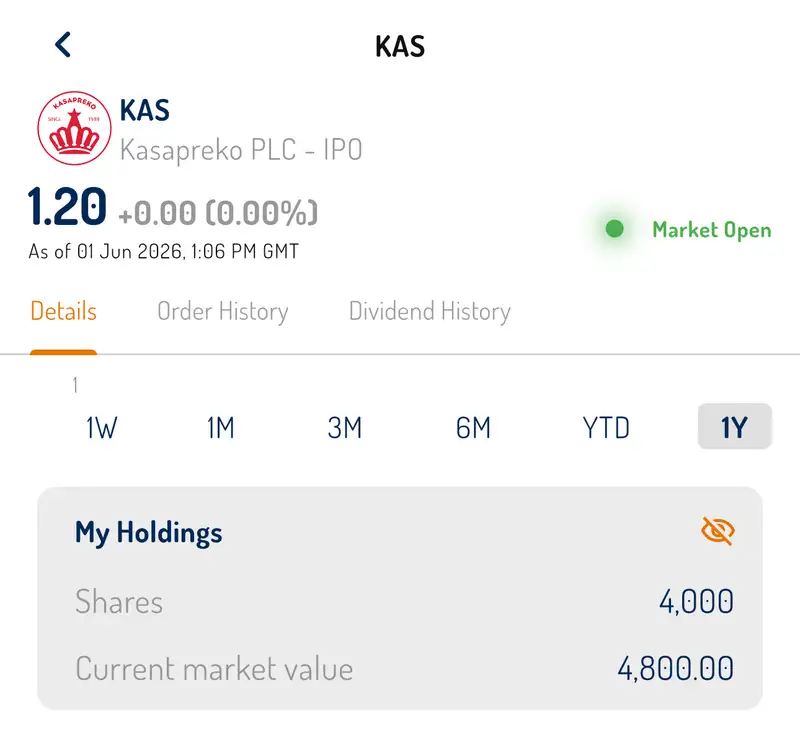The height and width of the screenshot is (732, 800).
Task: Choose the YTD chart period
Action: click(606, 427)
